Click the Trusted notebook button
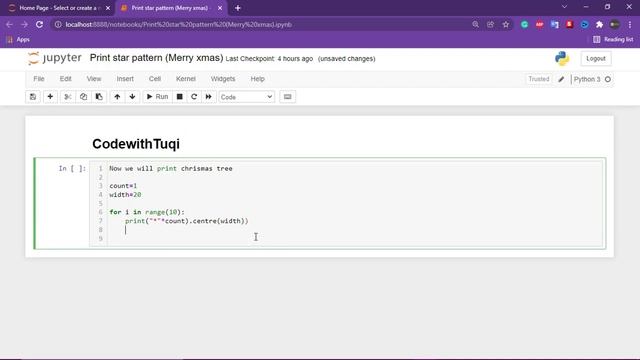The image size is (640, 360). coord(539,79)
